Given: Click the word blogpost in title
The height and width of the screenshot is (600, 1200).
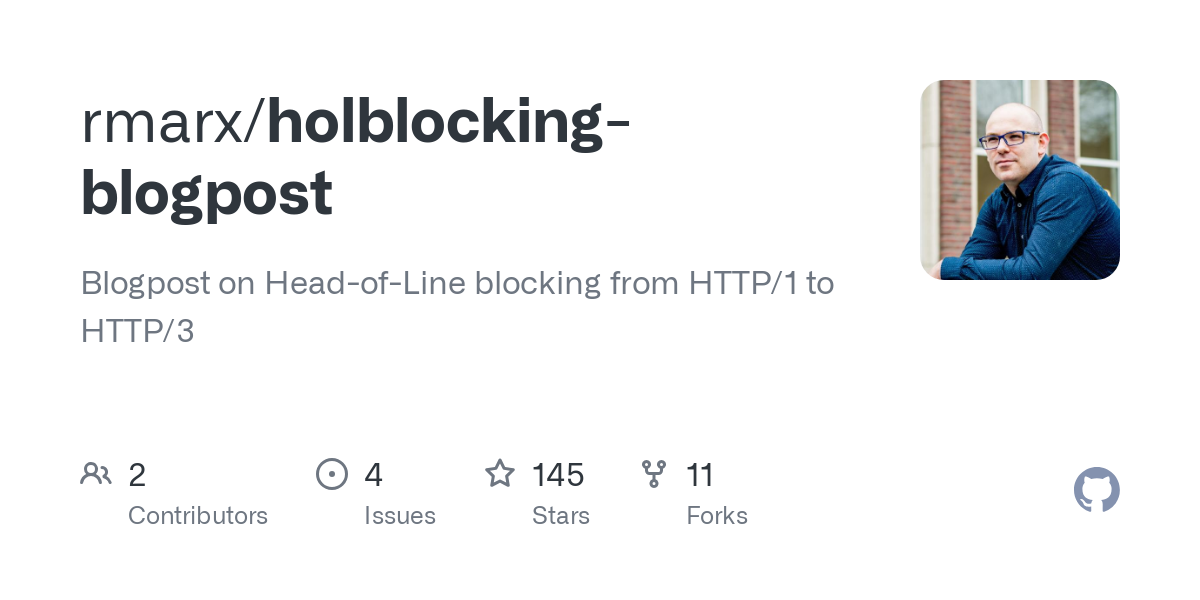Looking at the screenshot, I should 206,194.
